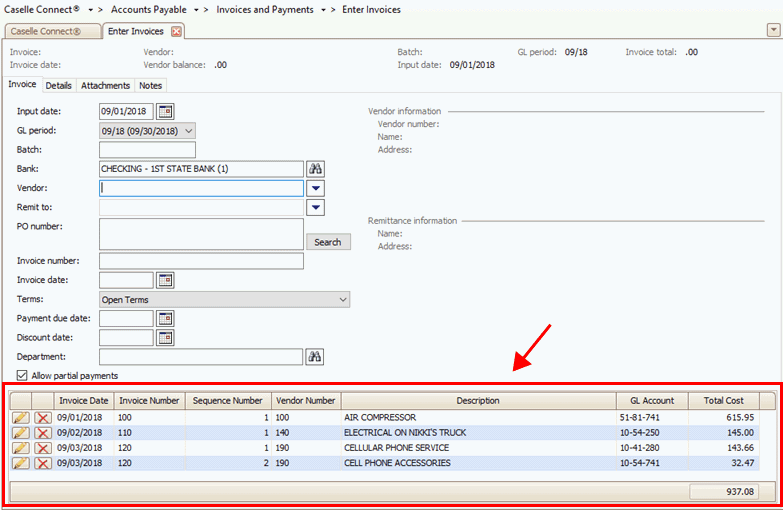Screen dimensions: 783x510
Task: Click the Invoice number input field
Action: (x=201, y=261)
